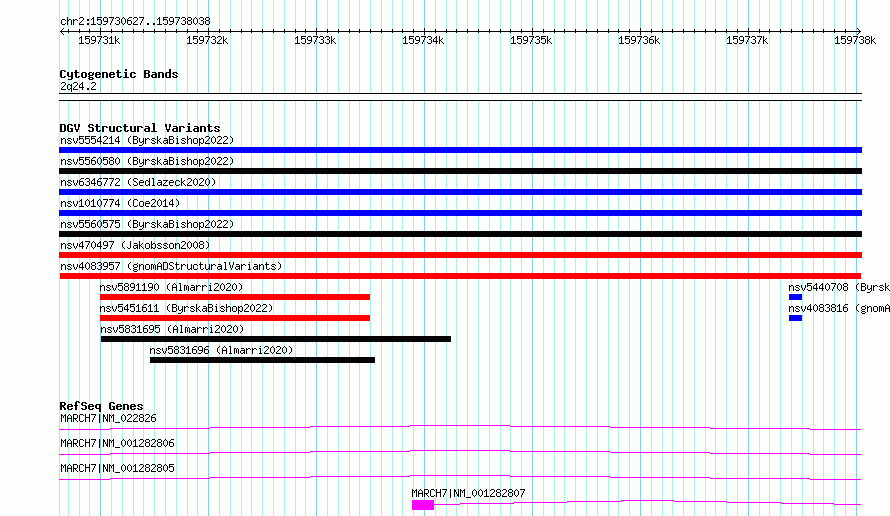The image size is (890, 516).
Task: Click the red bar for nsv470497
Action: (460, 255)
